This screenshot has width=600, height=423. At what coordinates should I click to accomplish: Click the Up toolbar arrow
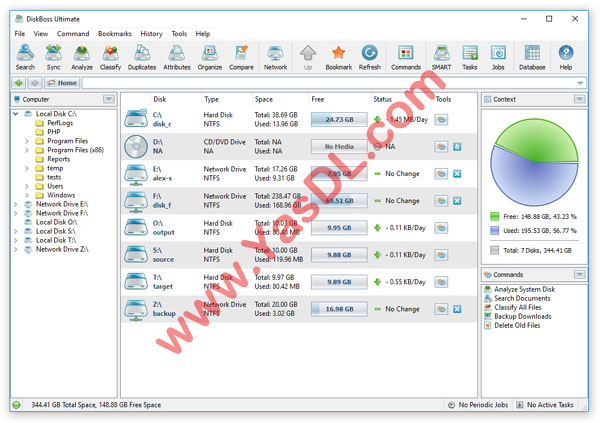point(308,57)
